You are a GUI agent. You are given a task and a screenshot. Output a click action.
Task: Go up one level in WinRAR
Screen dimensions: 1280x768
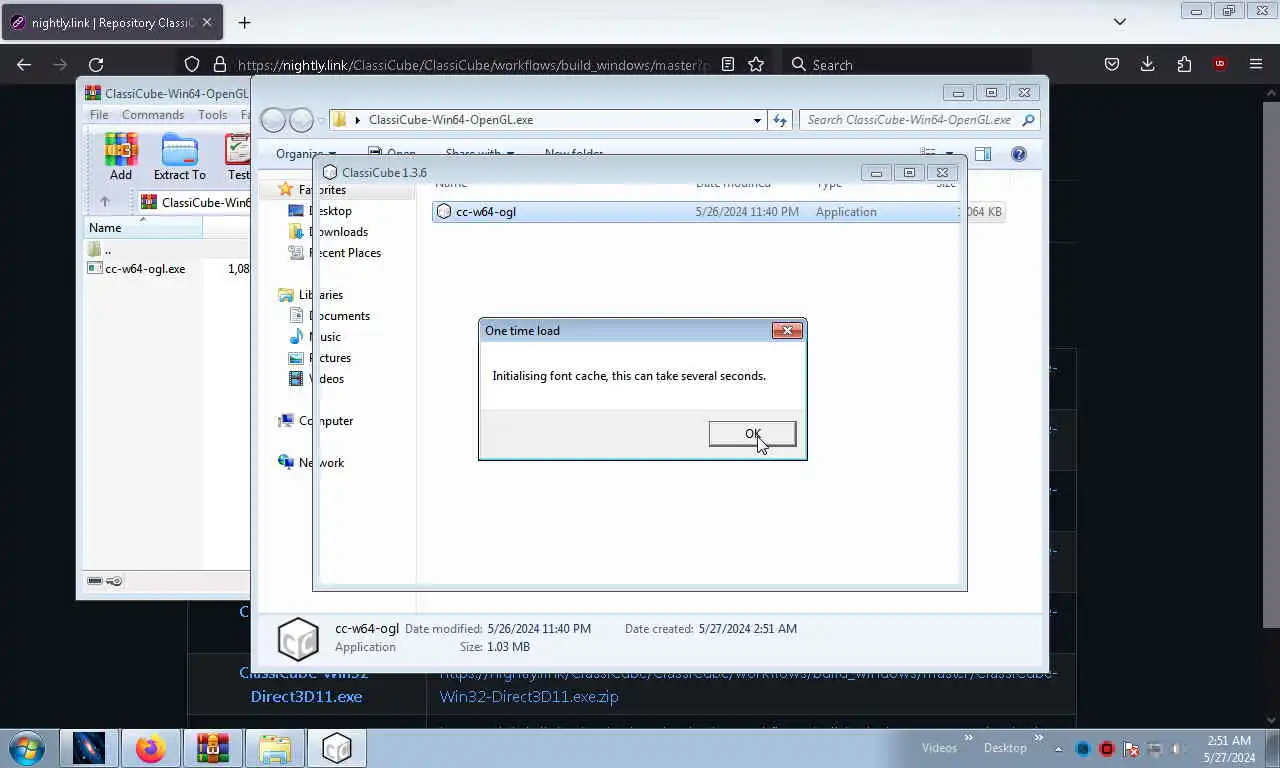104,202
